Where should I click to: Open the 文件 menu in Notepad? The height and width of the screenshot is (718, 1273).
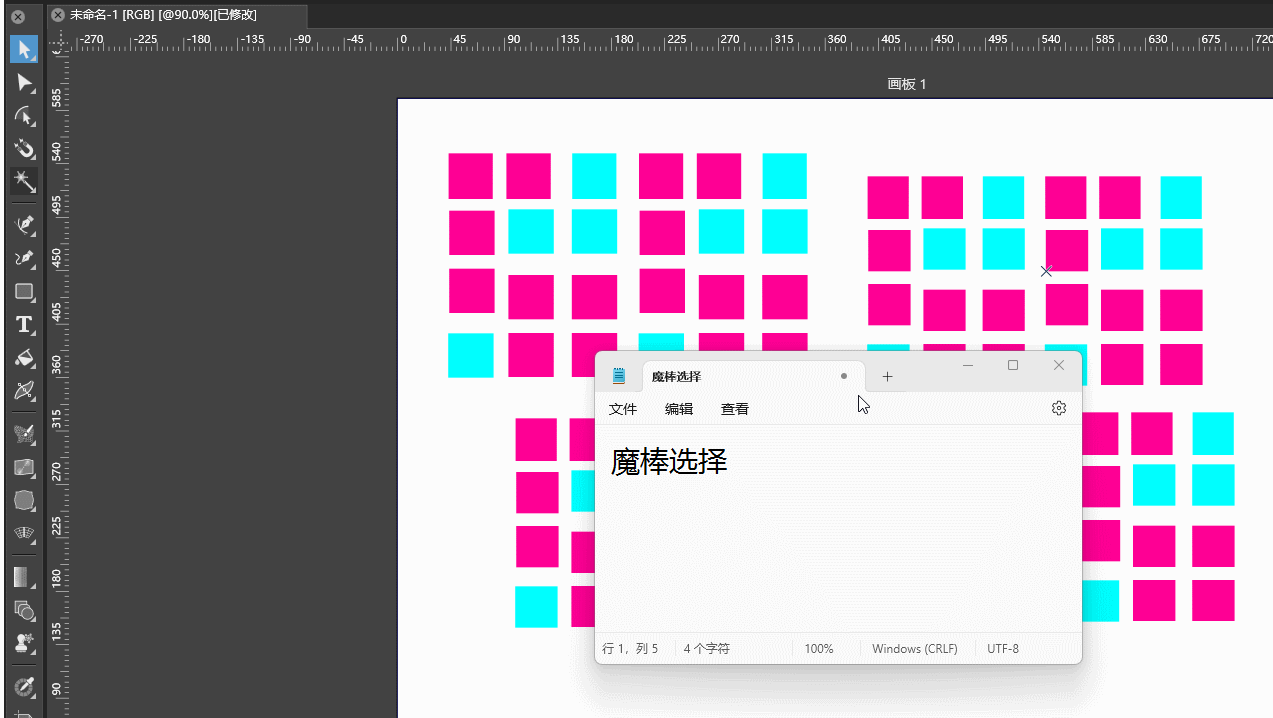[623, 409]
